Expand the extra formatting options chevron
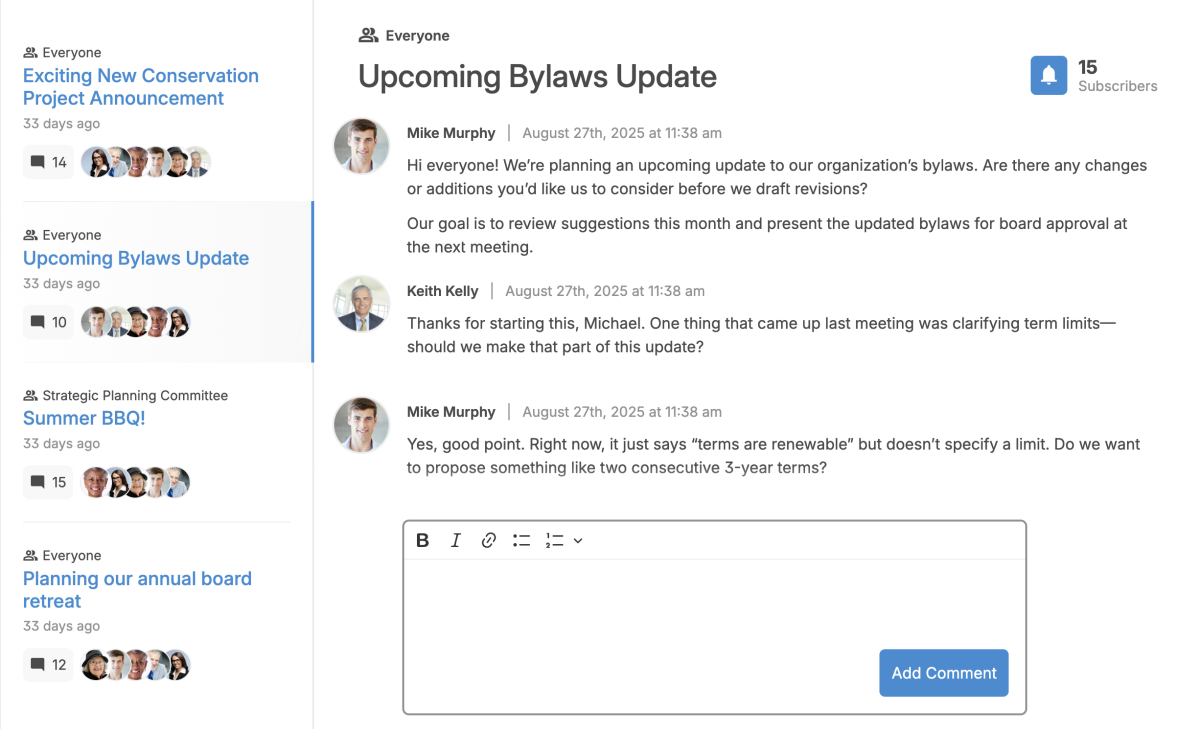 click(x=580, y=540)
